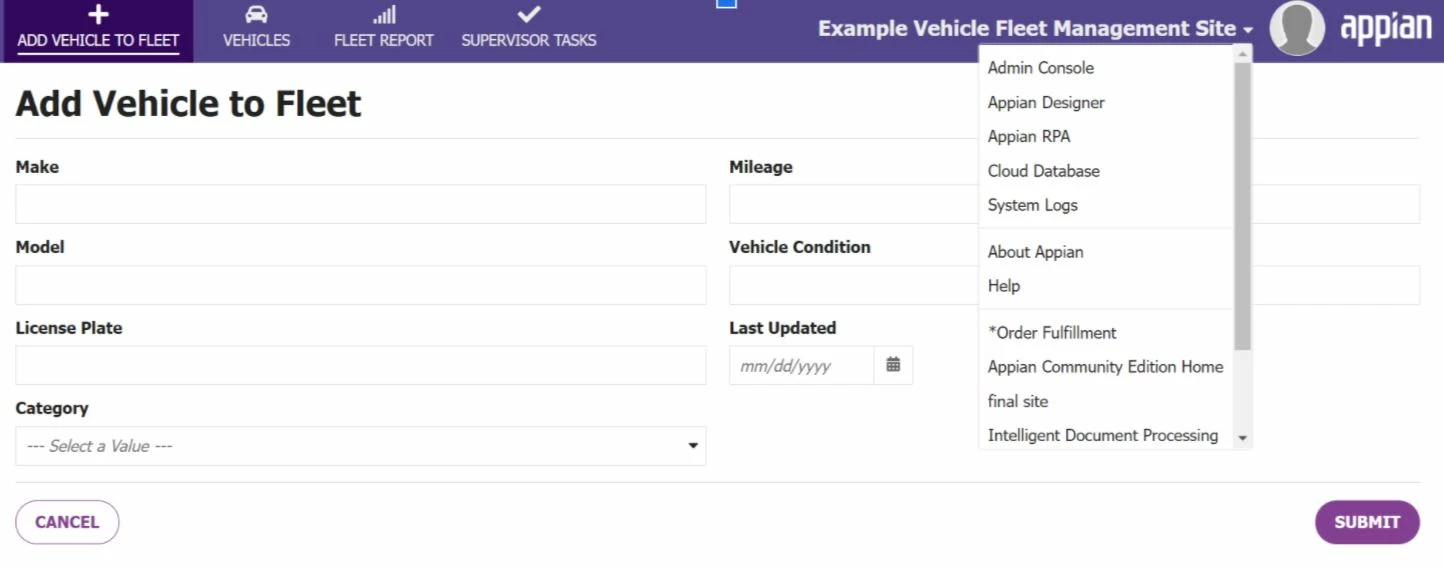Viewport: 1444px width, 569px height.
Task: Expand the Category select dropdown
Action: click(360, 446)
